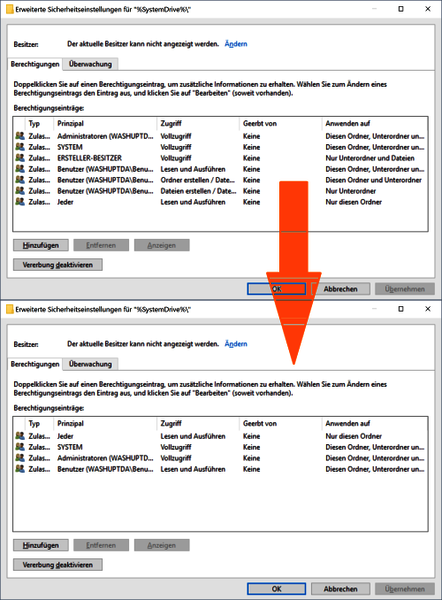Switch to Überwachung tab in upper window
The height and width of the screenshot is (600, 442).
pyautogui.click(x=90, y=64)
